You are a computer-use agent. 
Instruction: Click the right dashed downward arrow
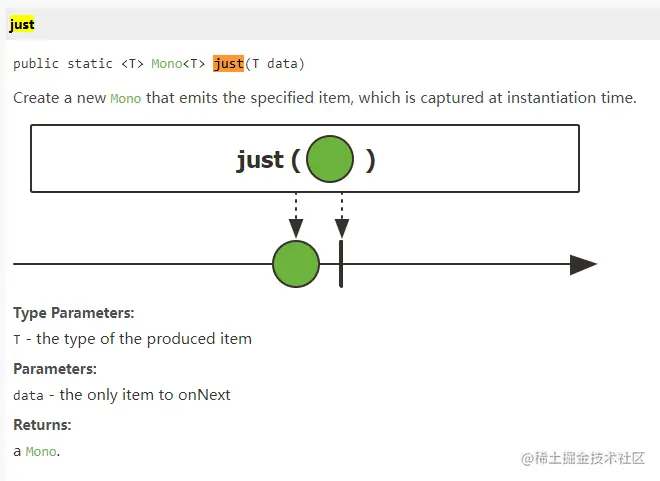click(342, 215)
